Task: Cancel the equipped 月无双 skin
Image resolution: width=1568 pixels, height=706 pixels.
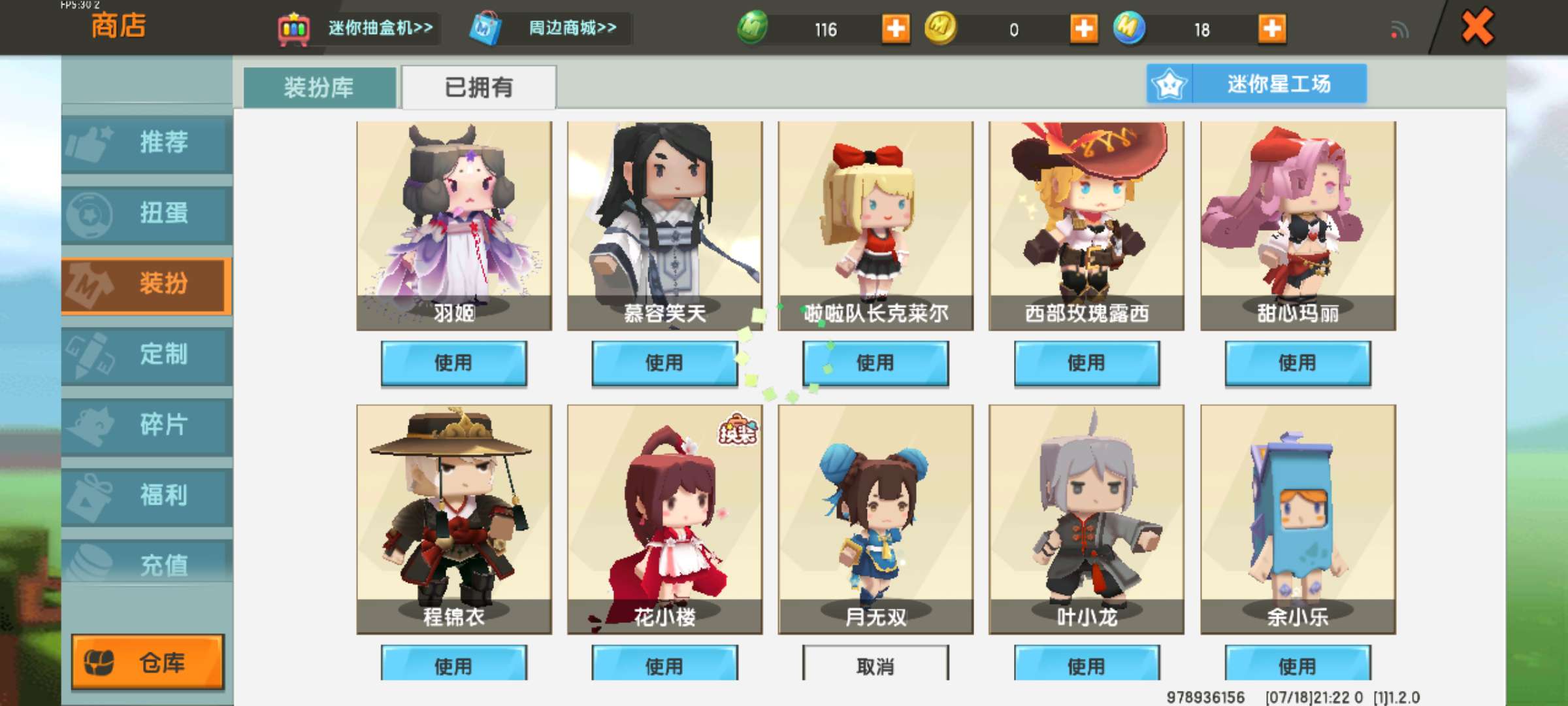Action: click(x=875, y=665)
